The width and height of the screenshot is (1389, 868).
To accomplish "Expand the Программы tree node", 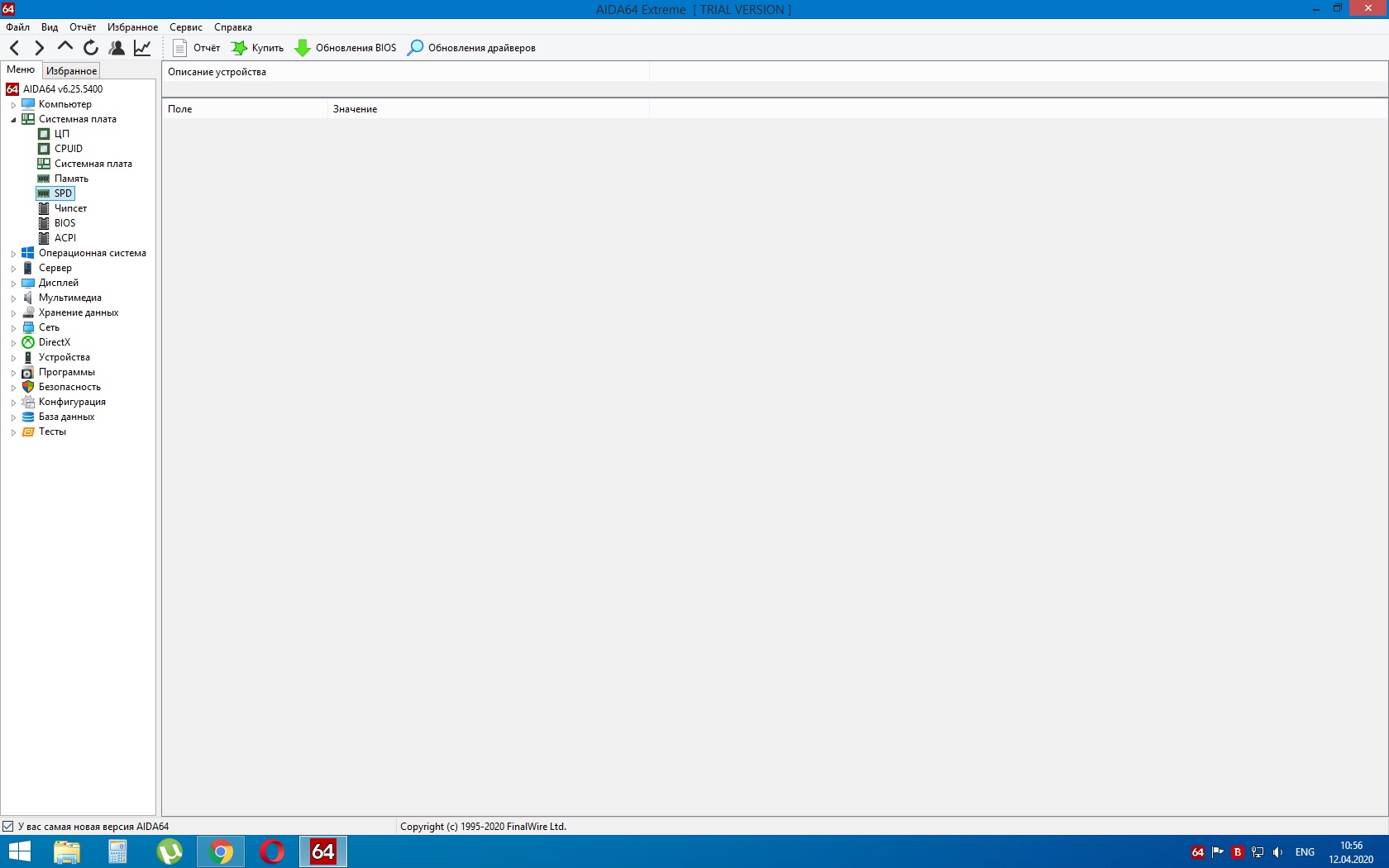I will tap(13, 373).
